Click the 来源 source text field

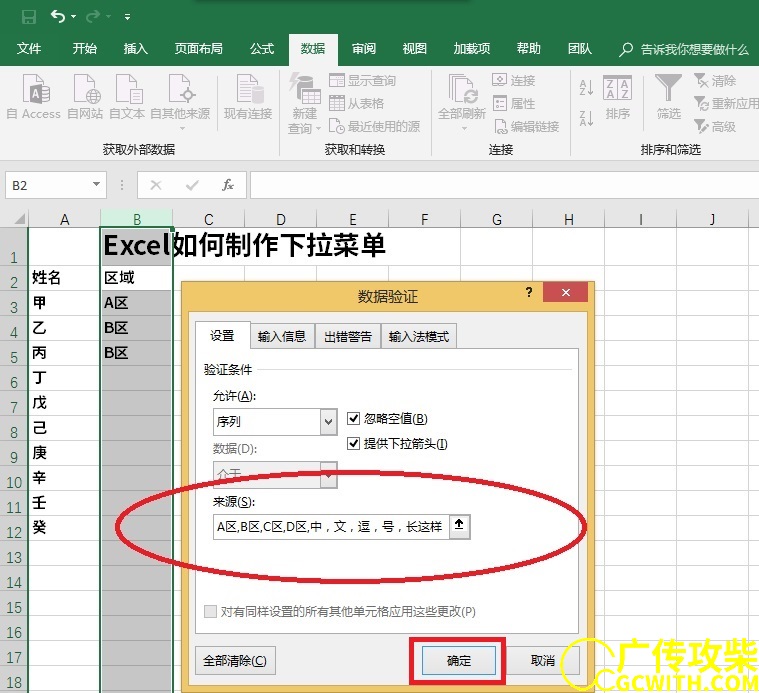(331, 527)
